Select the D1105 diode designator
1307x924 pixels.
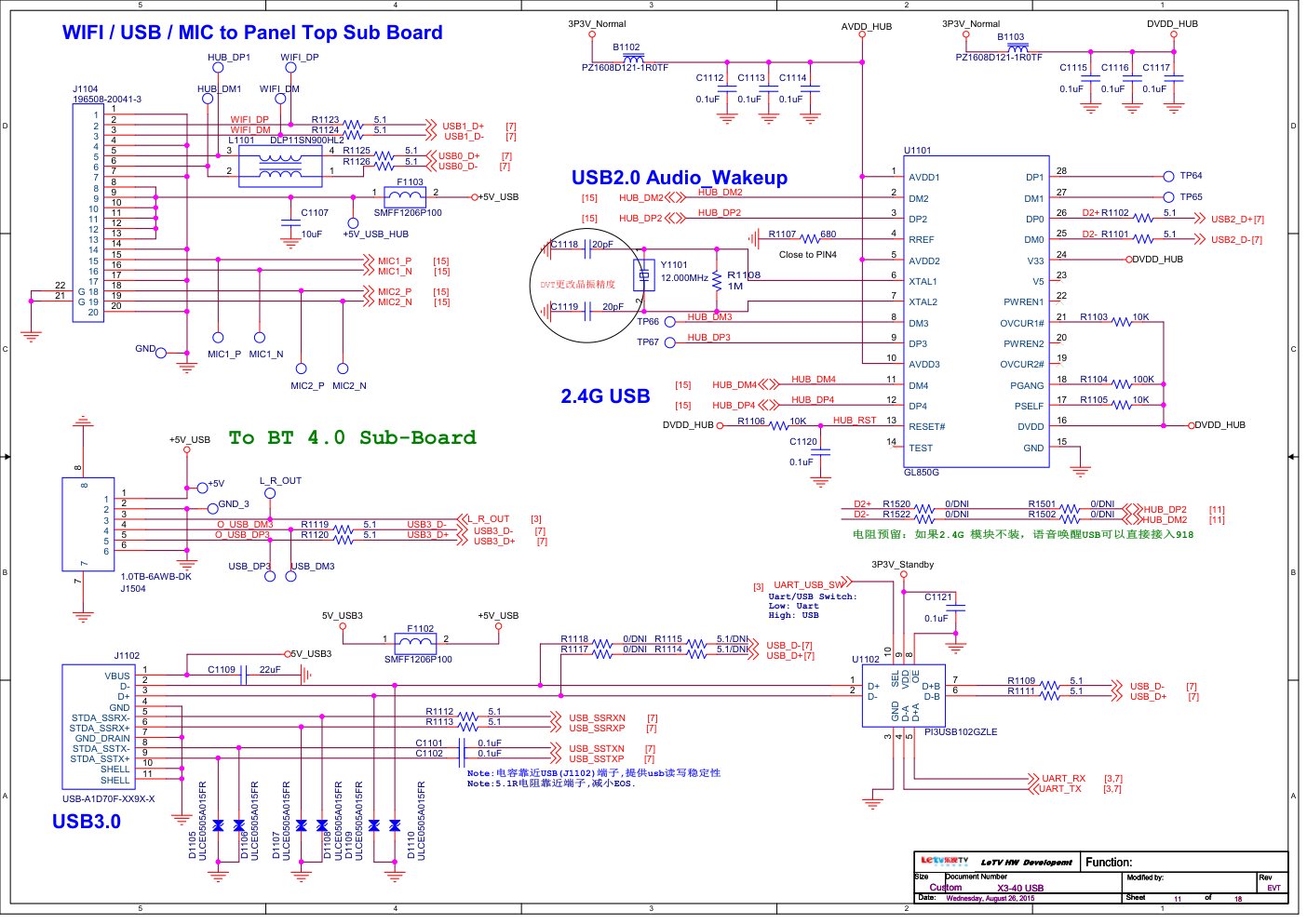(193, 845)
